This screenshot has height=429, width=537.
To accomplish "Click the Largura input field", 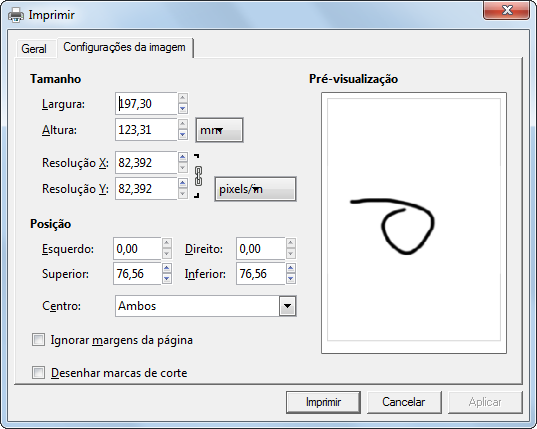I will (146, 103).
